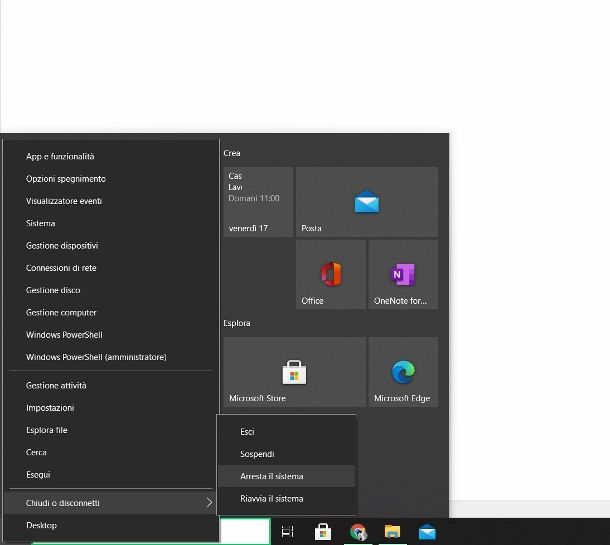
Task: Open Connessioni di rete
Action: (x=111, y=268)
